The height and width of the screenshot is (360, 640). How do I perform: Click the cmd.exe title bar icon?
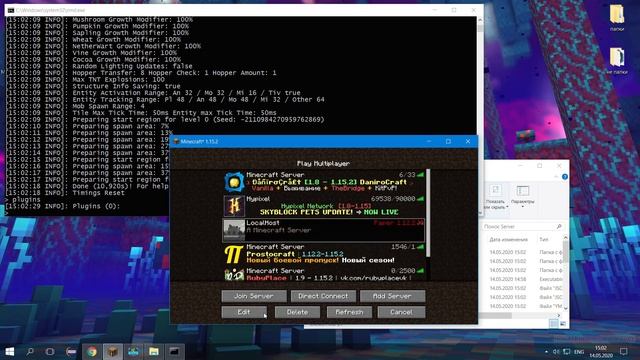11,10
